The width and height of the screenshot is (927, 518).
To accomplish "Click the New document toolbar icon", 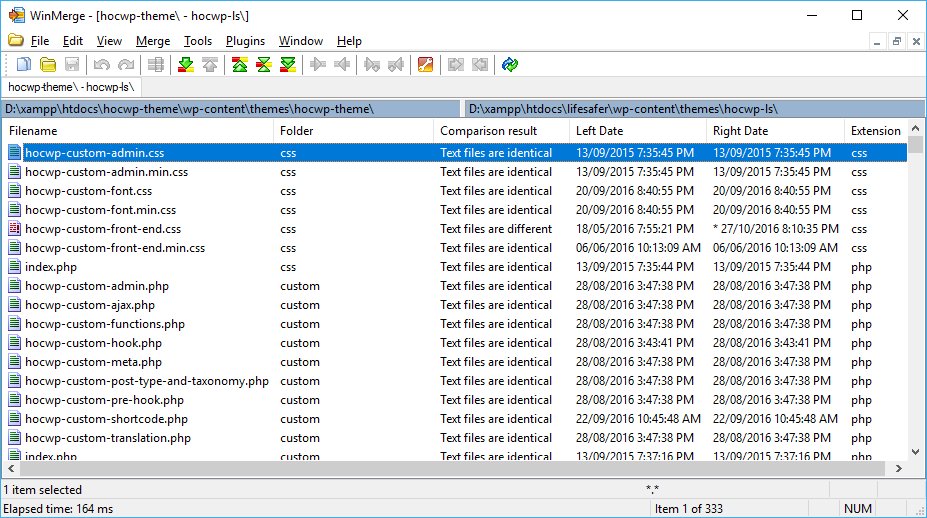I will [24, 64].
